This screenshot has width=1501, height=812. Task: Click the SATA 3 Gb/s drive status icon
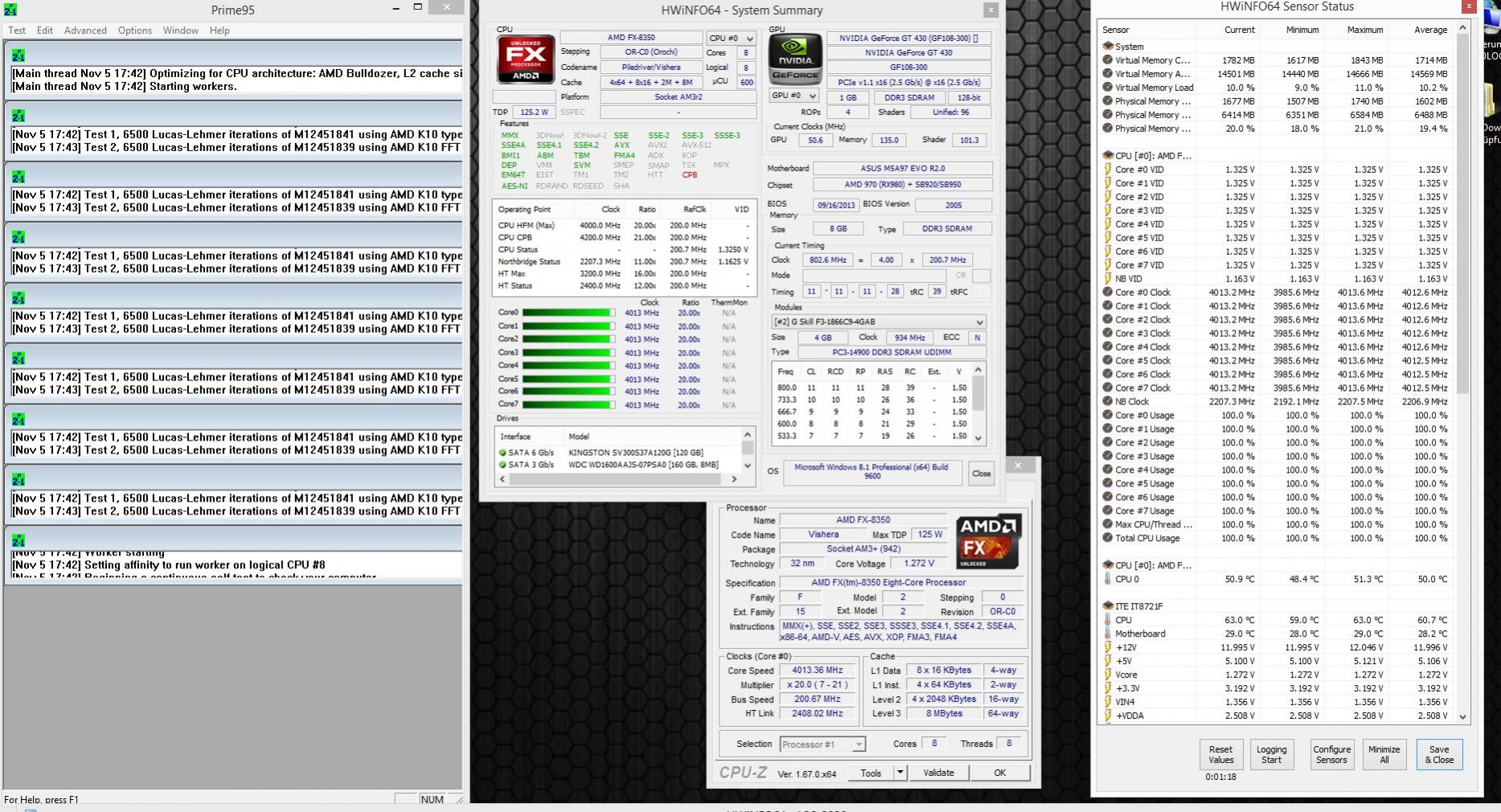pyautogui.click(x=502, y=465)
